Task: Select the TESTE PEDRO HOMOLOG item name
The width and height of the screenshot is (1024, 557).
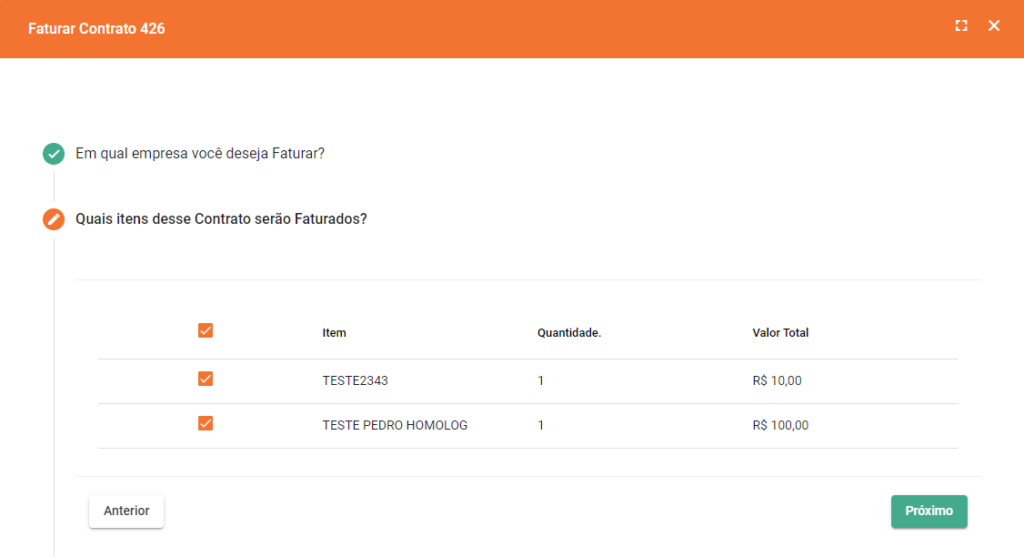Action: tap(395, 425)
